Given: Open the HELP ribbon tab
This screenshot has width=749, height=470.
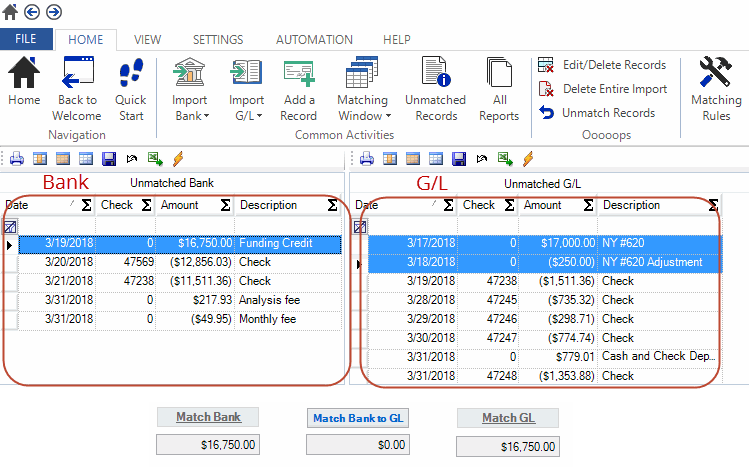Looking at the screenshot, I should coord(396,40).
